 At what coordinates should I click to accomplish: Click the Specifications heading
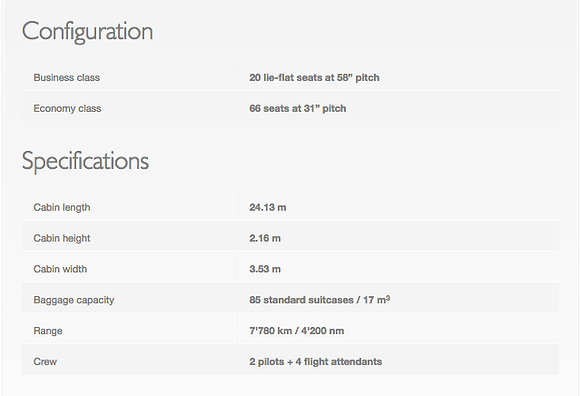pos(85,161)
